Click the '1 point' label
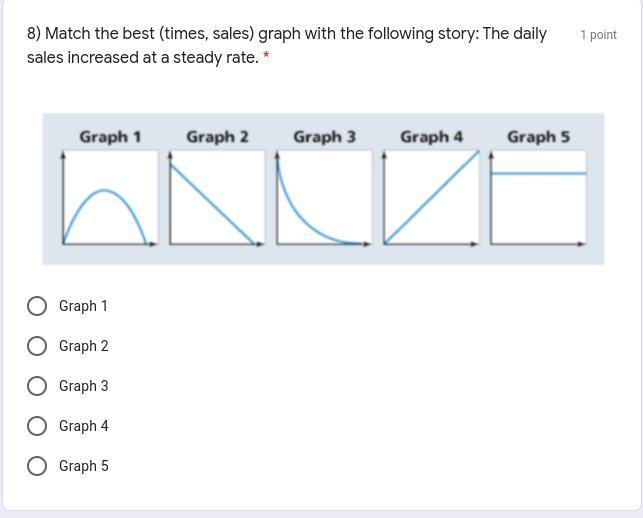 point(598,35)
